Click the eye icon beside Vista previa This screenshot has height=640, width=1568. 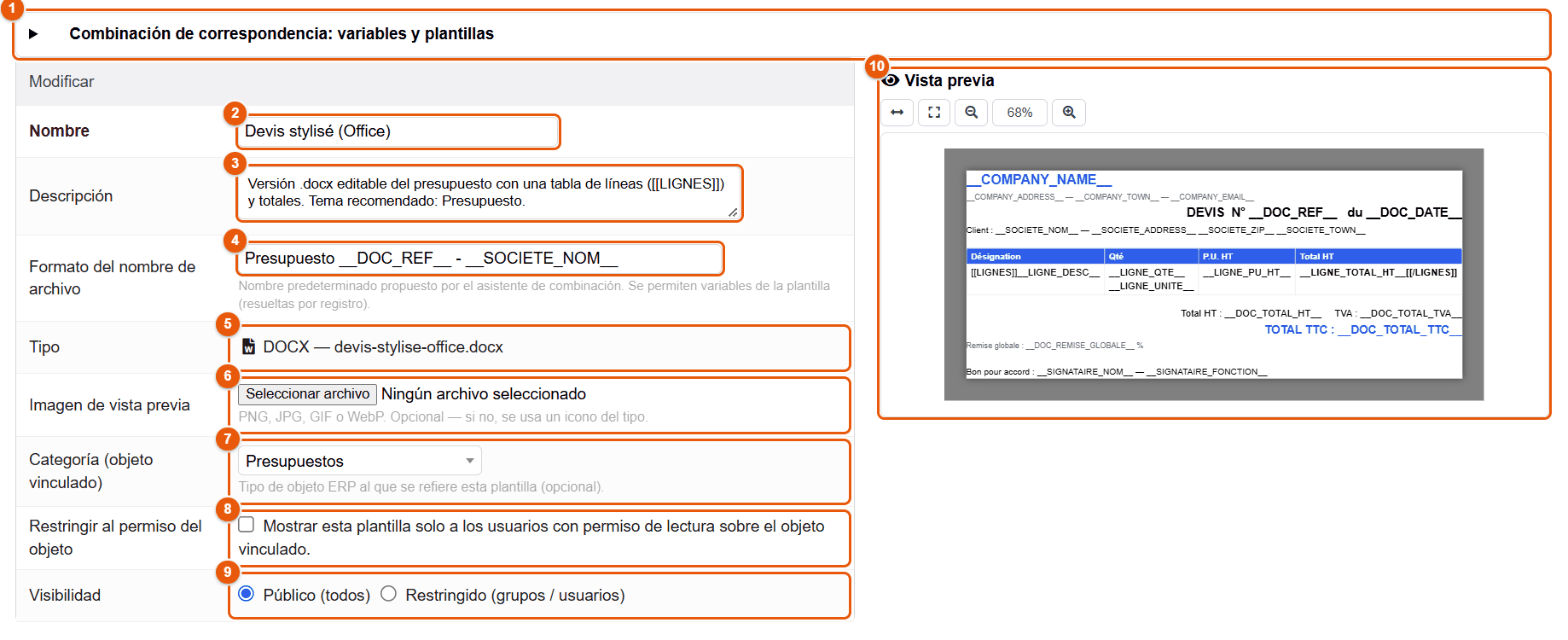(890, 80)
